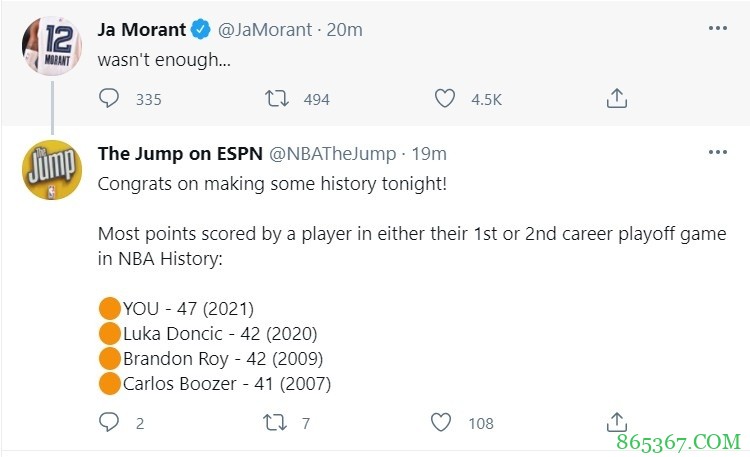Viewport: 750px width, 457px height.
Task: Share The Jump on ESPN tweet
Action: coord(617,422)
